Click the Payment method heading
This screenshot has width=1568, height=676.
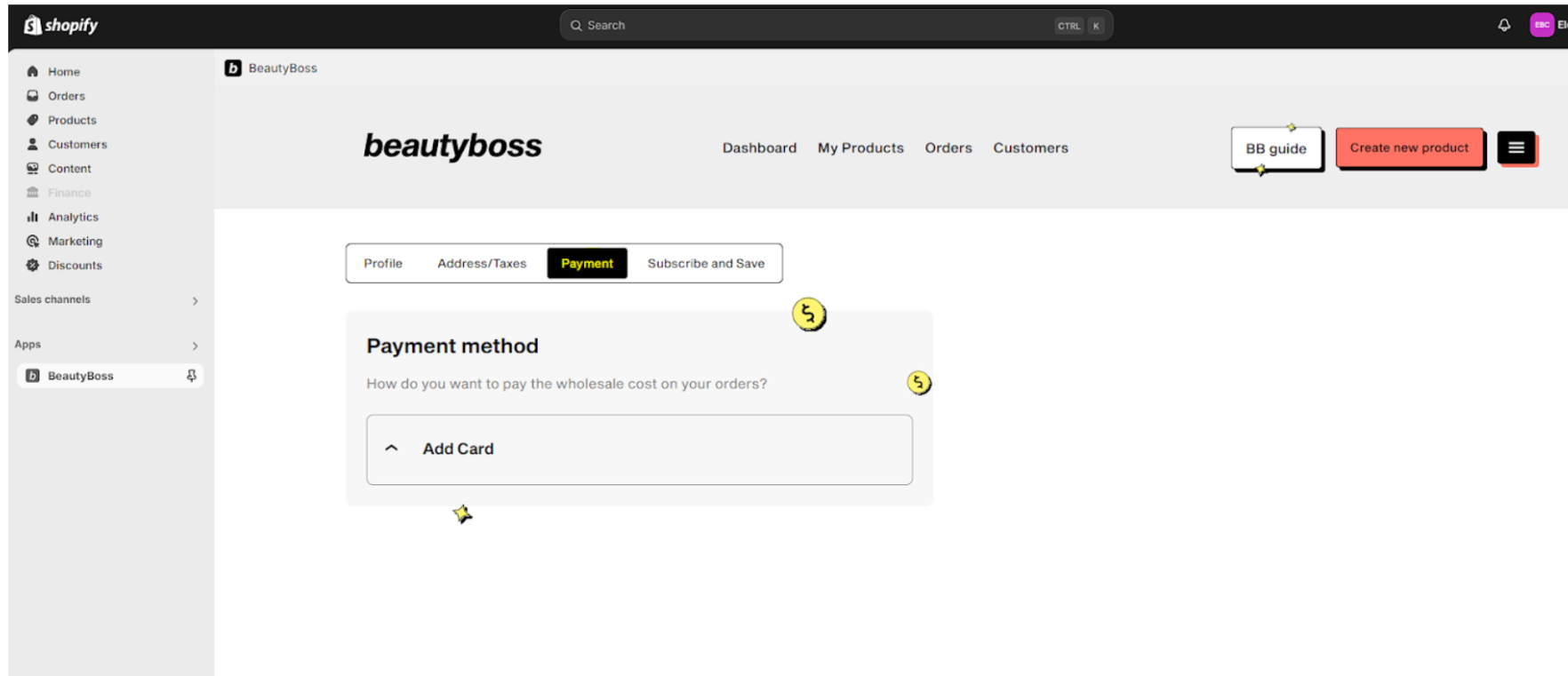coord(452,346)
